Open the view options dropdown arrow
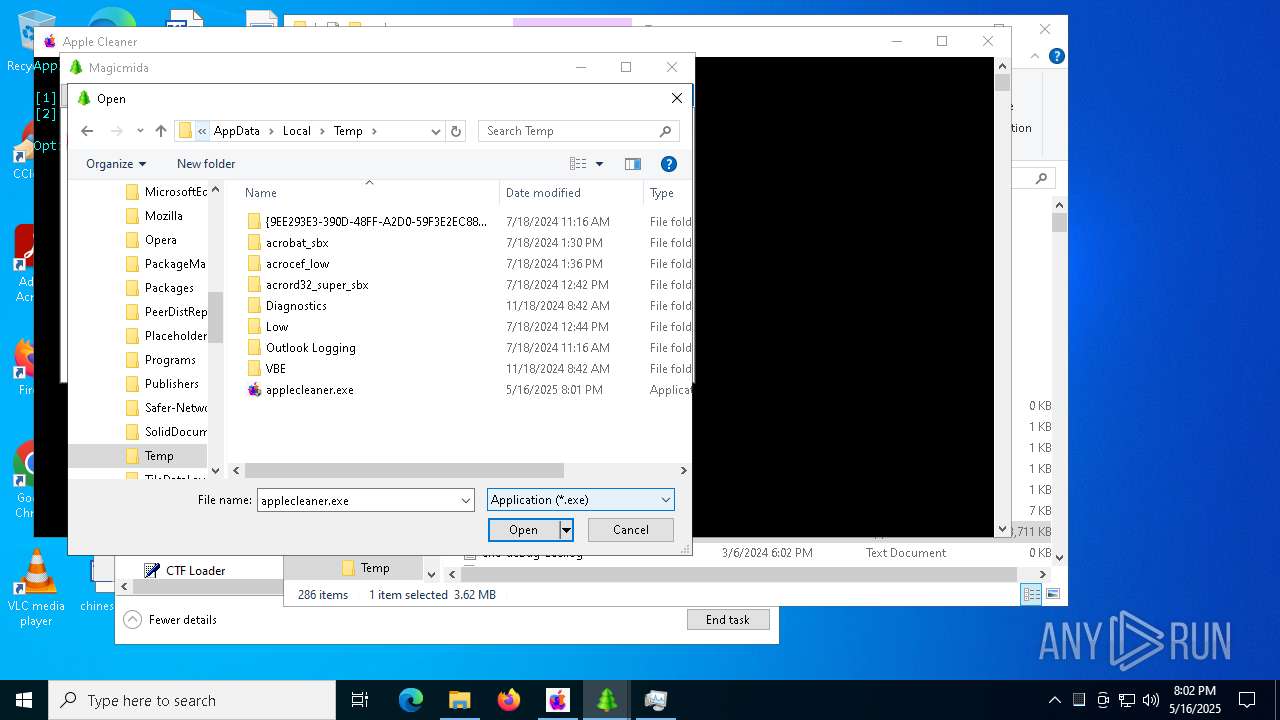The image size is (1280, 720). coord(600,164)
